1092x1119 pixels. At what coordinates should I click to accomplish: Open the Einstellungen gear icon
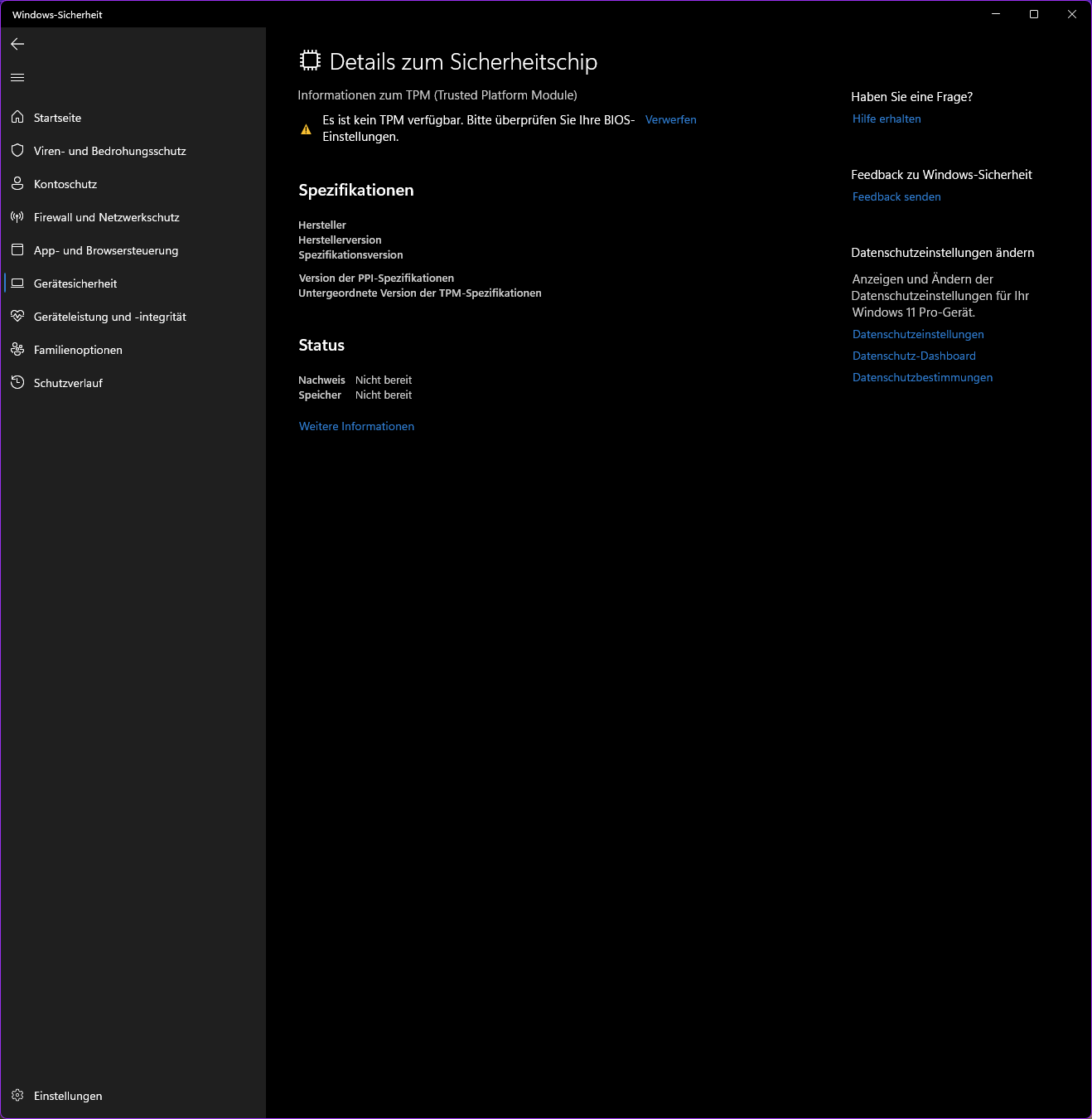pos(17,1095)
